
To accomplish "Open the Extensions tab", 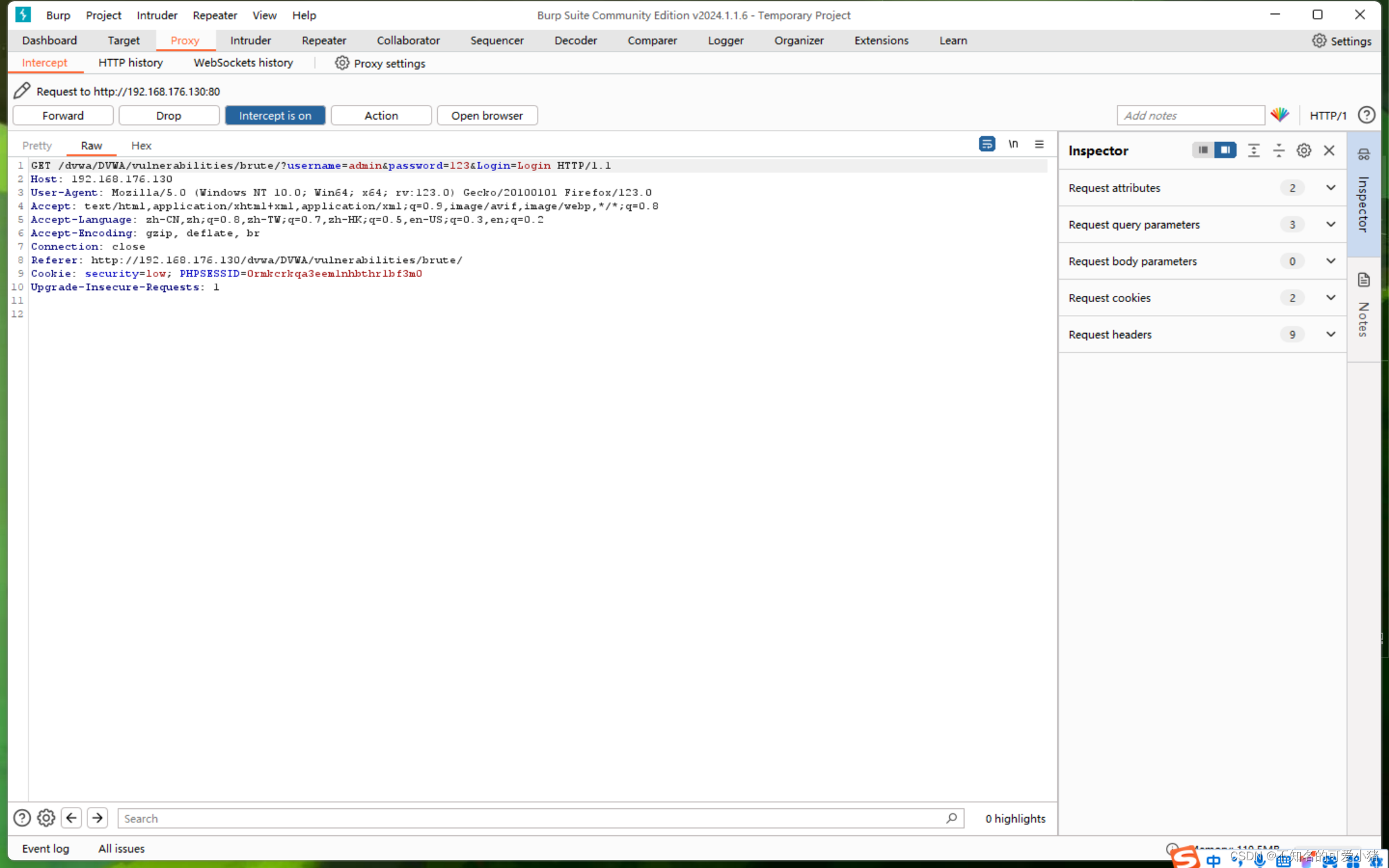I will (881, 41).
